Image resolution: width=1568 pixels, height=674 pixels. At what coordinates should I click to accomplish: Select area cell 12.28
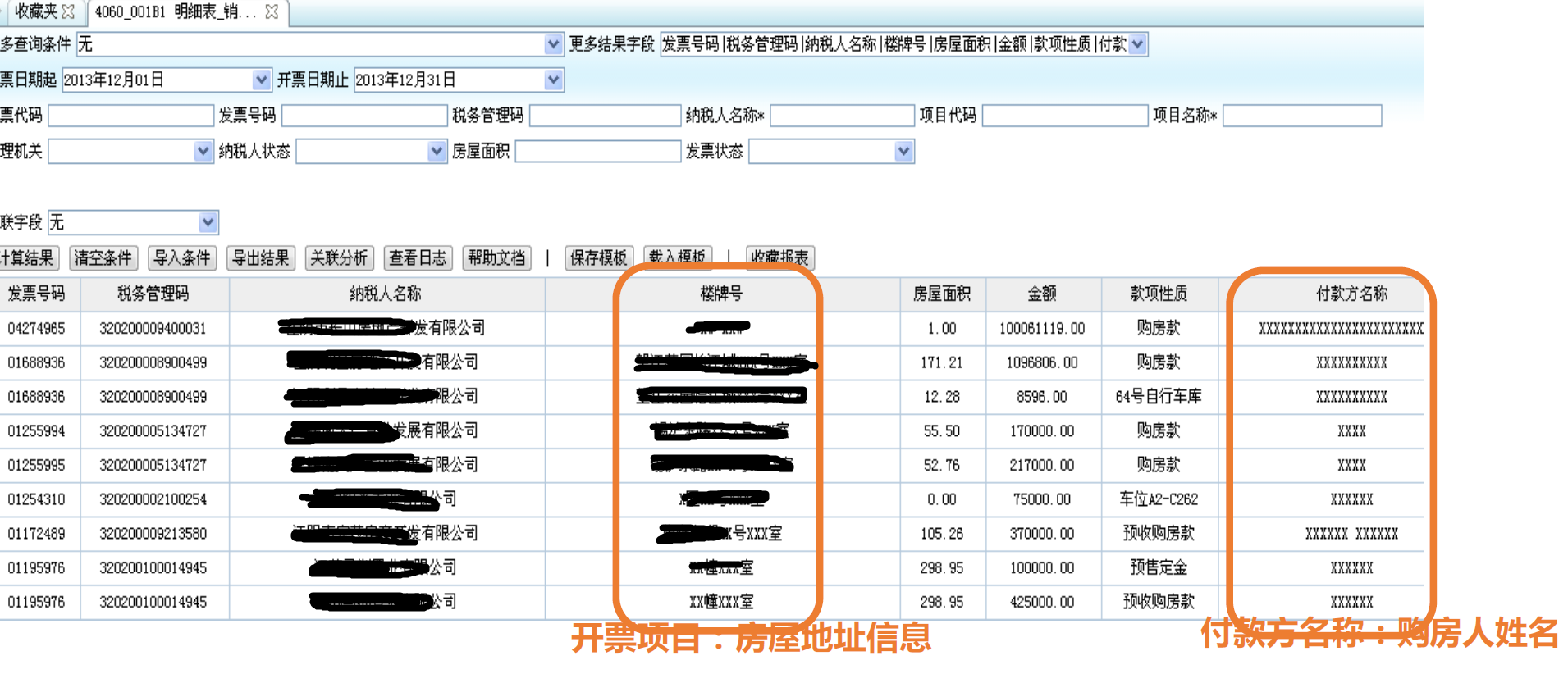point(942,397)
